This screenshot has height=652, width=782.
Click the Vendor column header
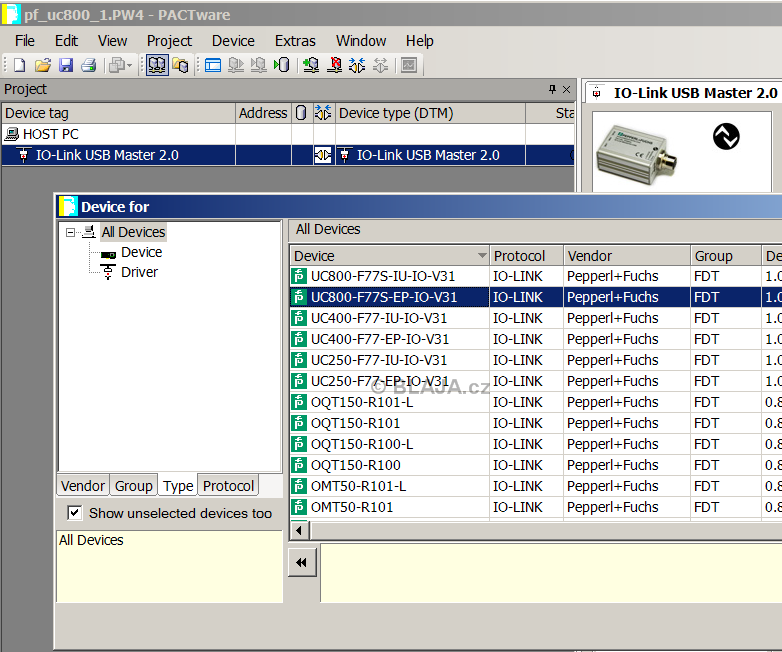627,256
